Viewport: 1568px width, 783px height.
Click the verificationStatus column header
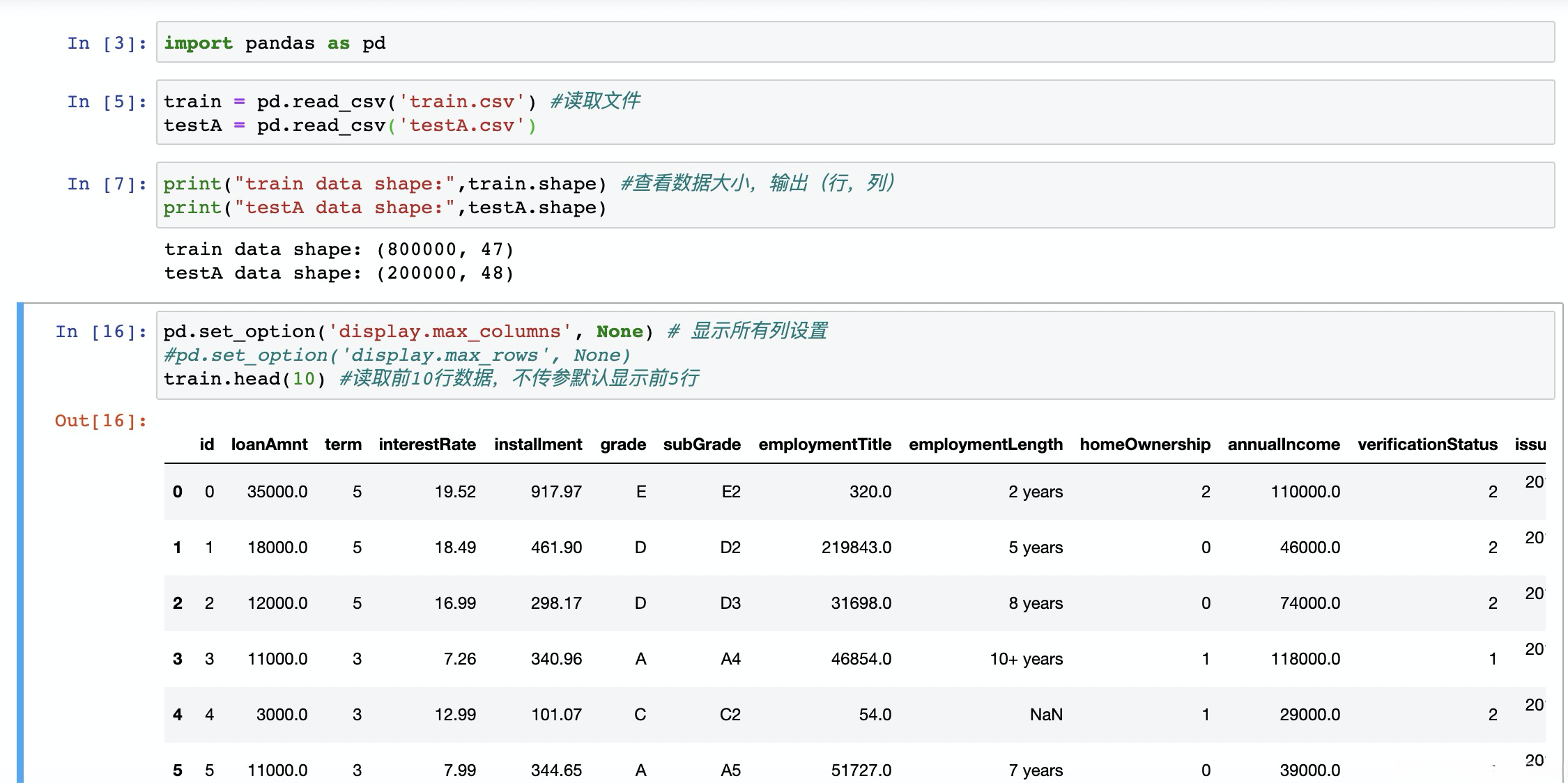point(1427,444)
